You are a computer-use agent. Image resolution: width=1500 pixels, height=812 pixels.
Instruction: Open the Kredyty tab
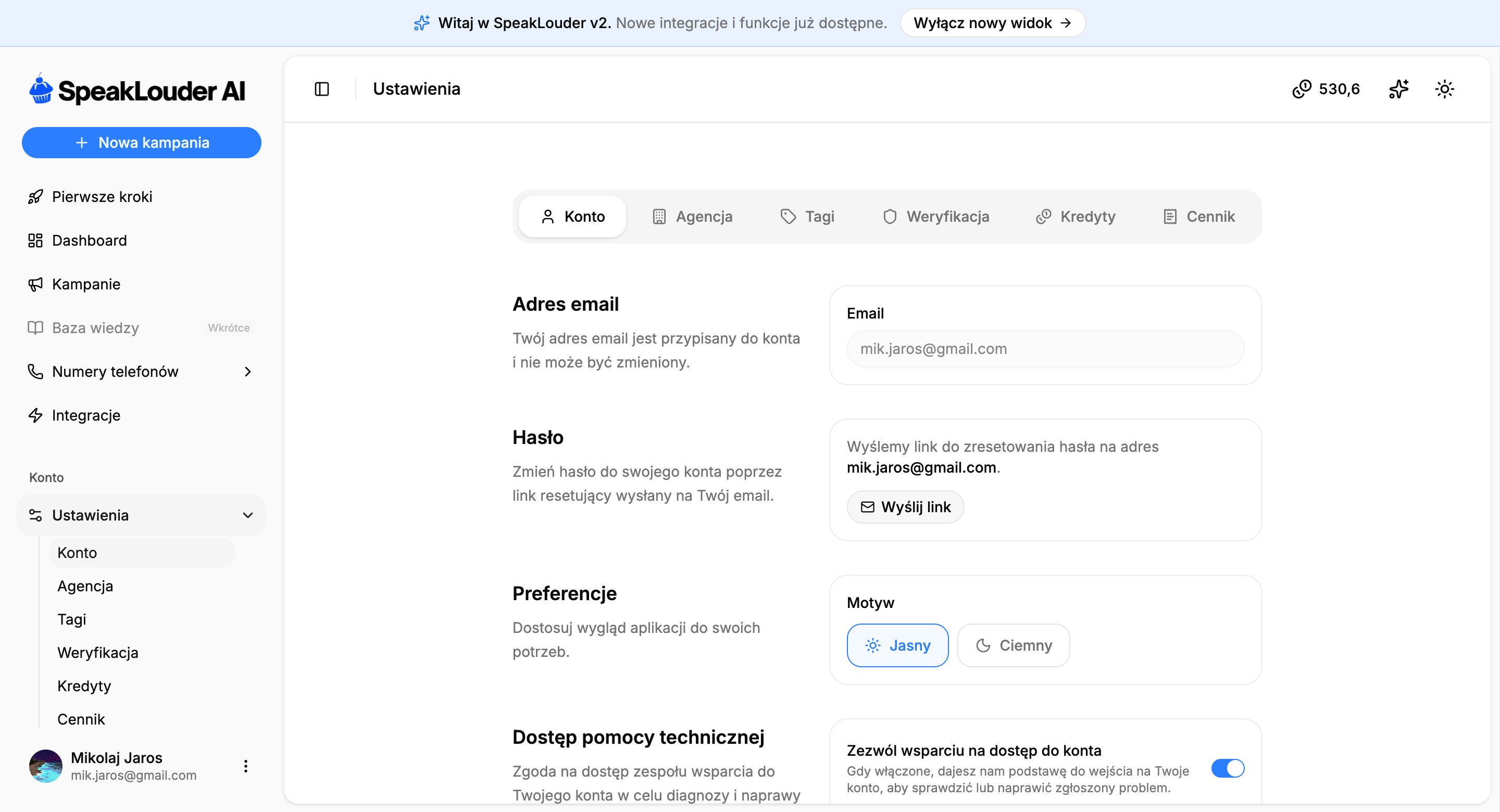tap(1076, 217)
